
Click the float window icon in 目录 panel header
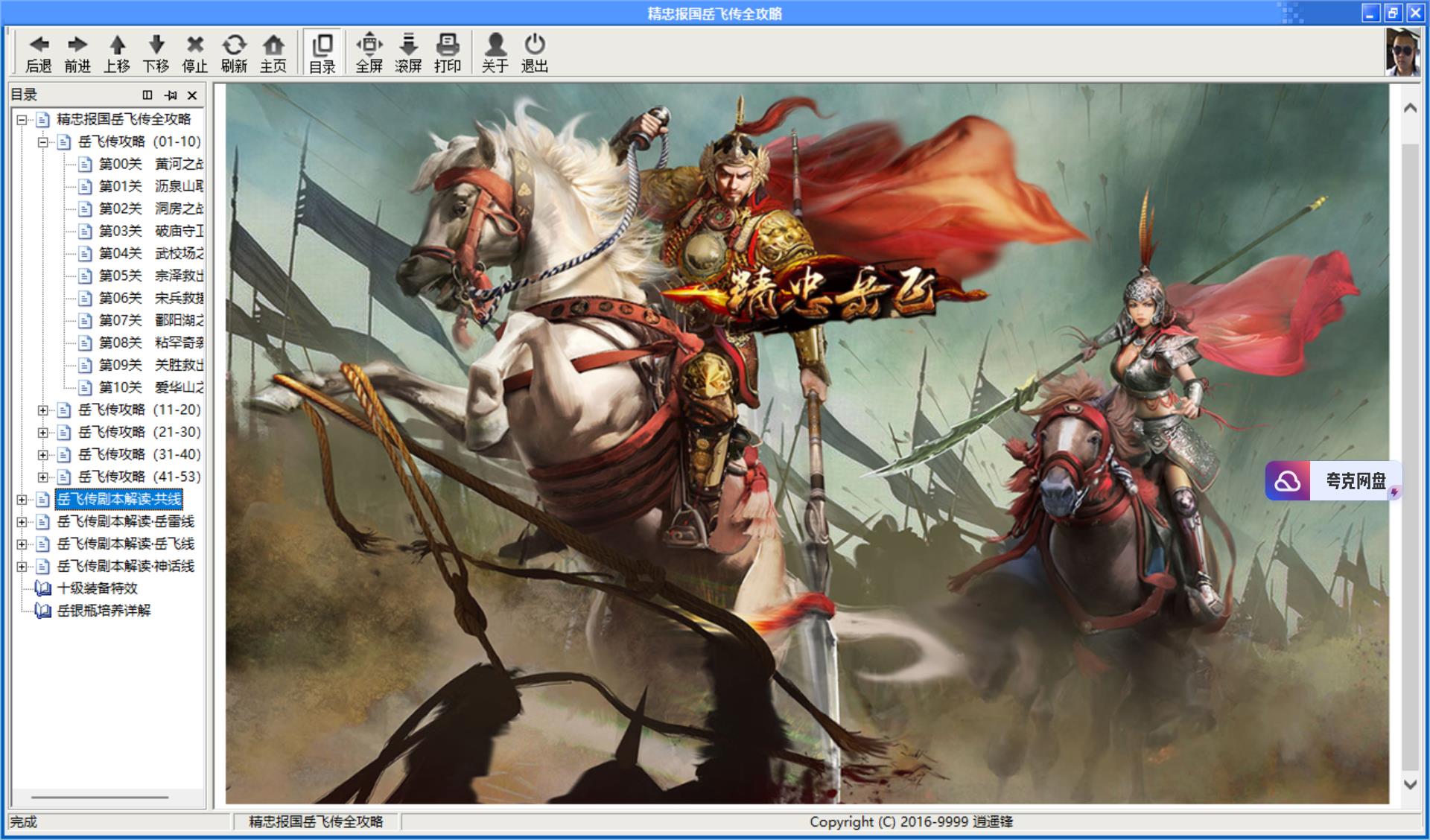147,95
